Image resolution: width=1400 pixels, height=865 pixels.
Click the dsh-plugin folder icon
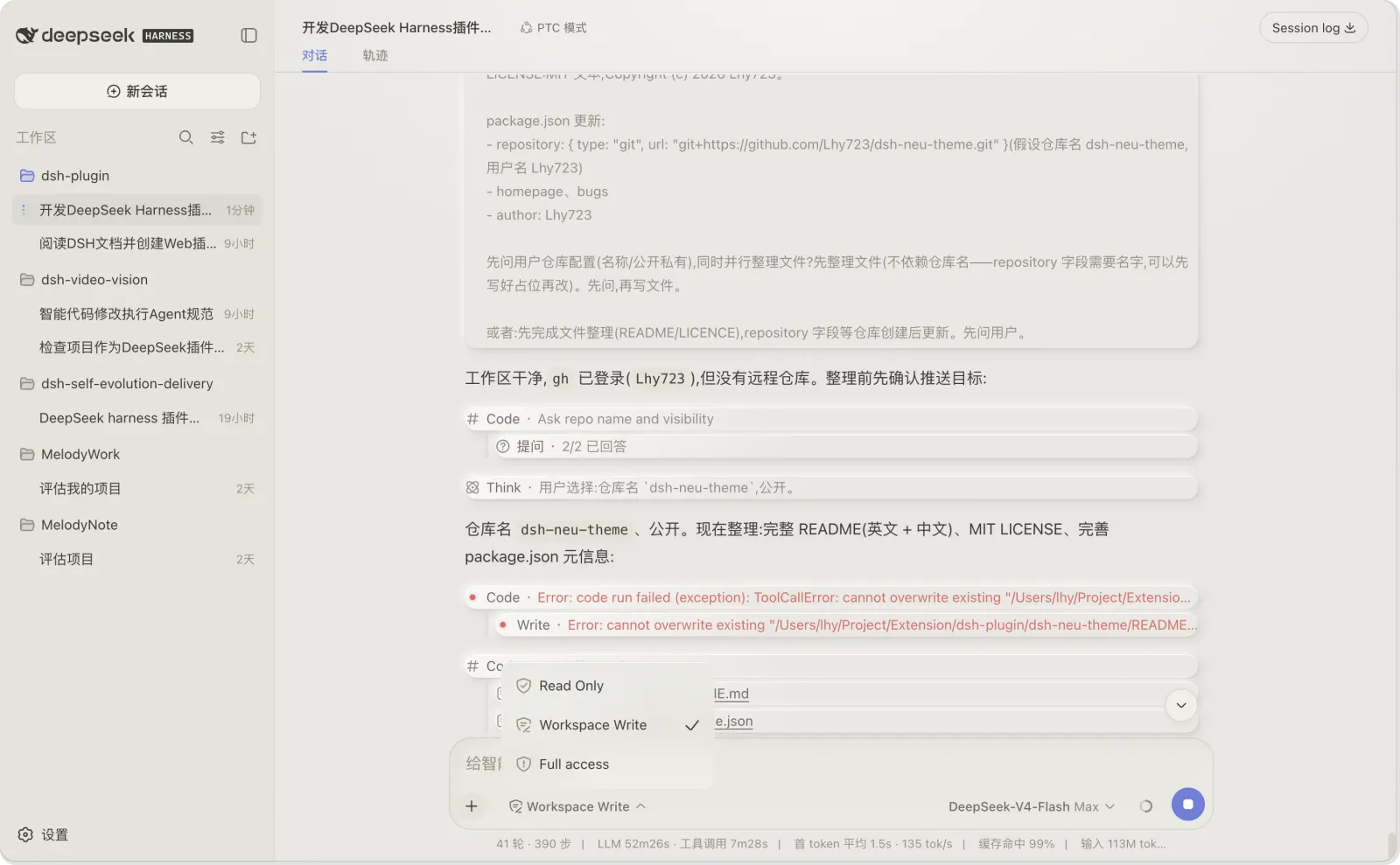tap(27, 176)
